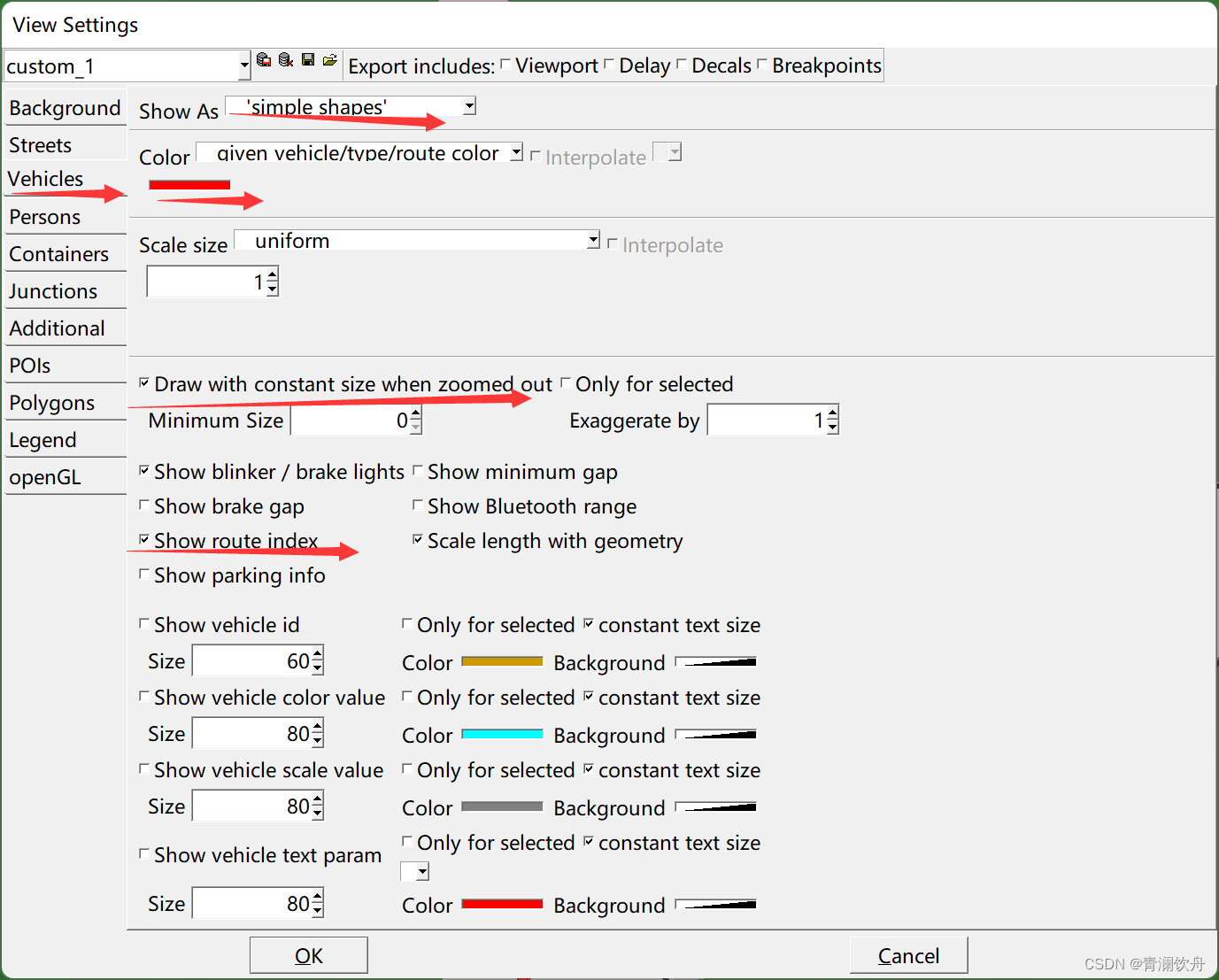Enable Show vehicle color value
This screenshot has width=1219, height=980.
coord(144,696)
